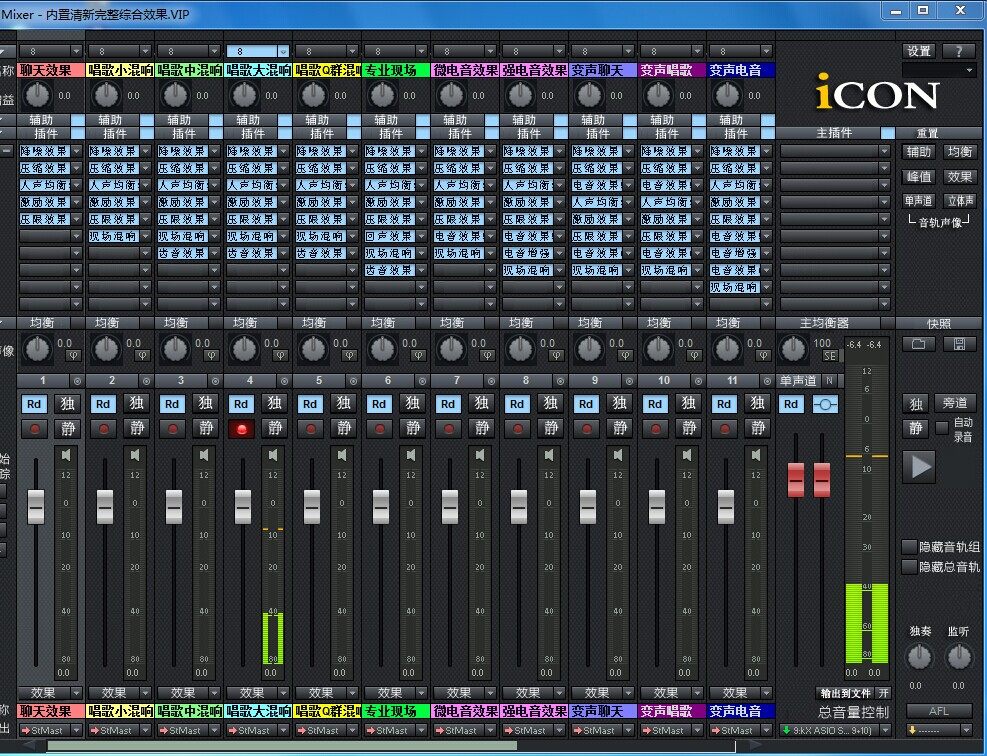This screenshot has height=756, width=987.
Task: Toggle phase invert φ on channel 10
Action: point(694,356)
